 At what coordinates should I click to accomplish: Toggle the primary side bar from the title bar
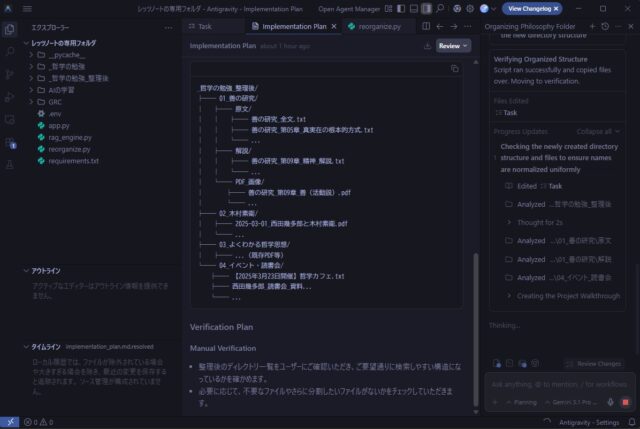coord(401,9)
